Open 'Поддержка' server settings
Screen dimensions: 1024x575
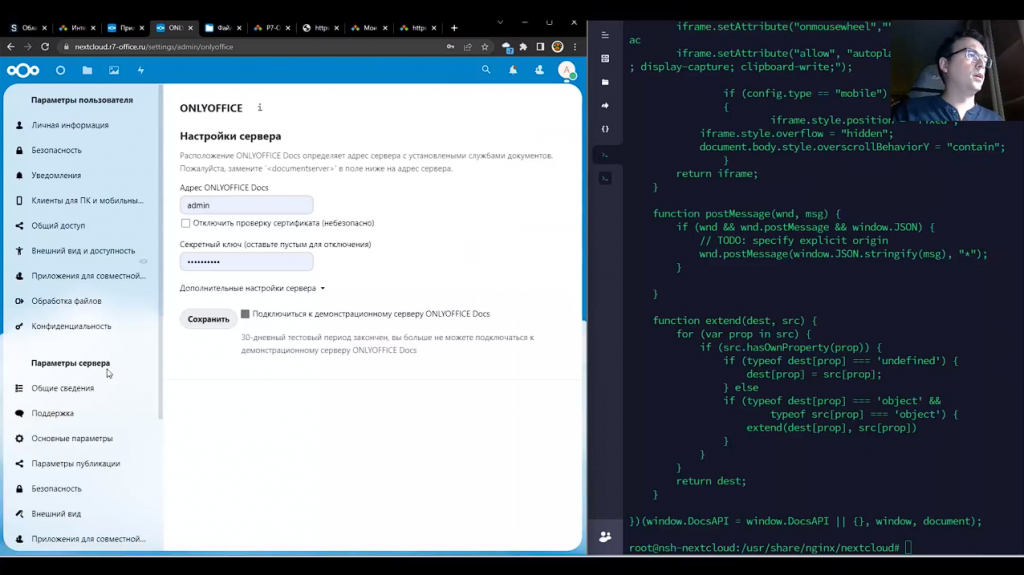tap(52, 413)
